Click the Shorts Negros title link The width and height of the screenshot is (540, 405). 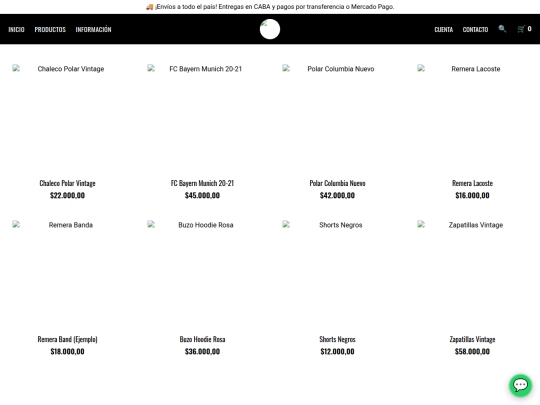(338, 339)
